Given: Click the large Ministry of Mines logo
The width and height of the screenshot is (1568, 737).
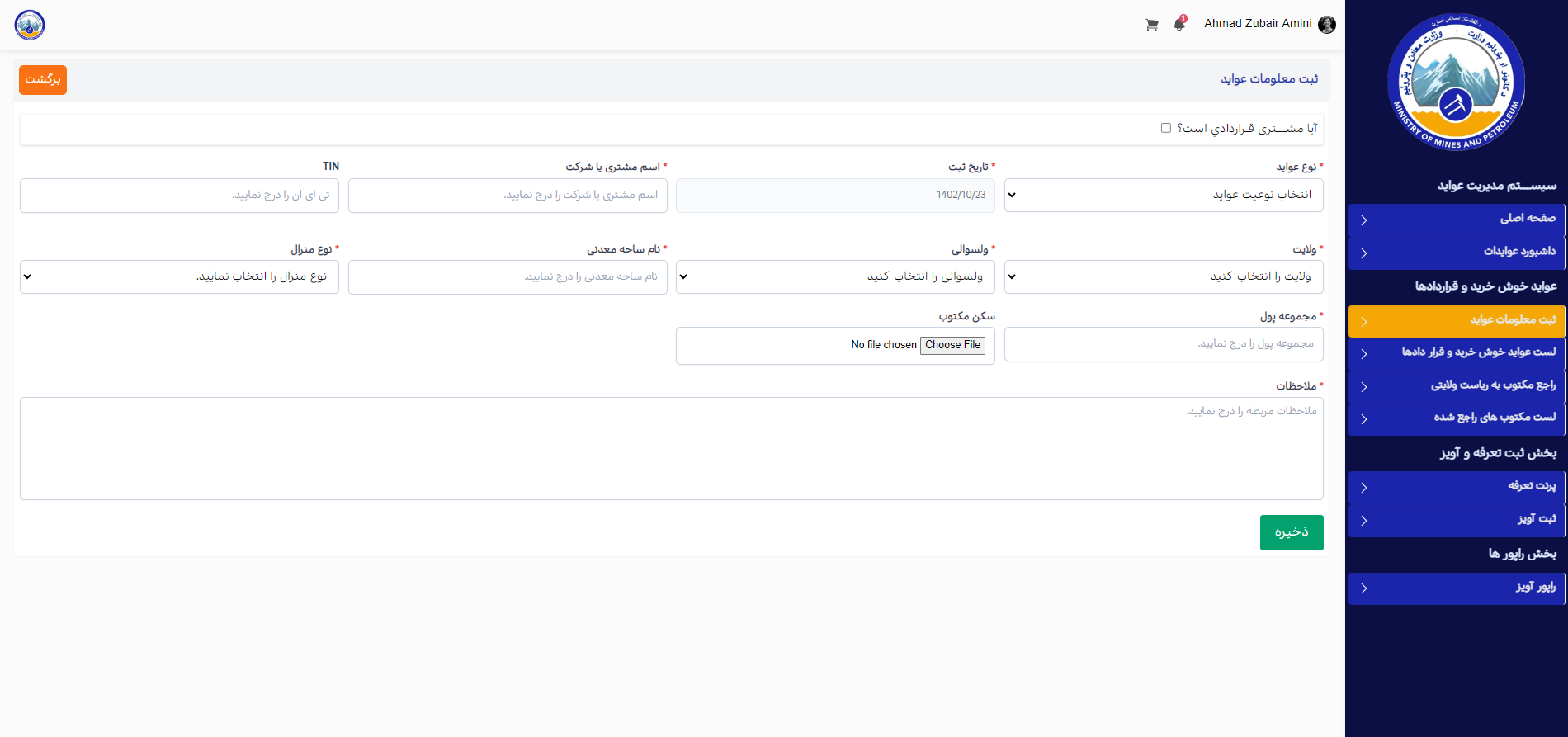Looking at the screenshot, I should [1456, 83].
